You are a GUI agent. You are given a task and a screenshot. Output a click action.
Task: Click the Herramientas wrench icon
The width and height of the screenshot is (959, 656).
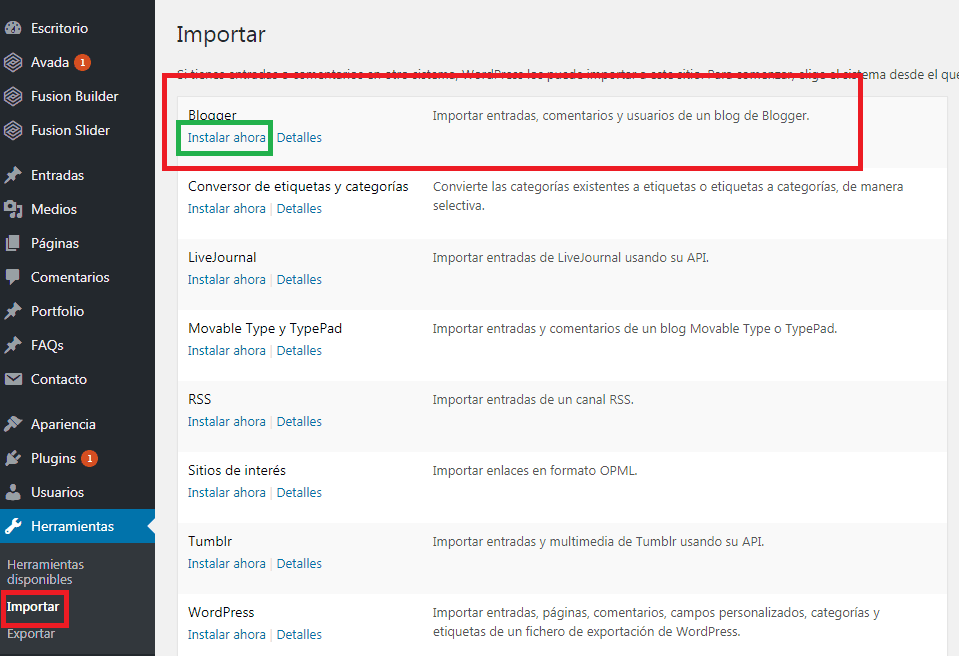pyautogui.click(x=13, y=526)
